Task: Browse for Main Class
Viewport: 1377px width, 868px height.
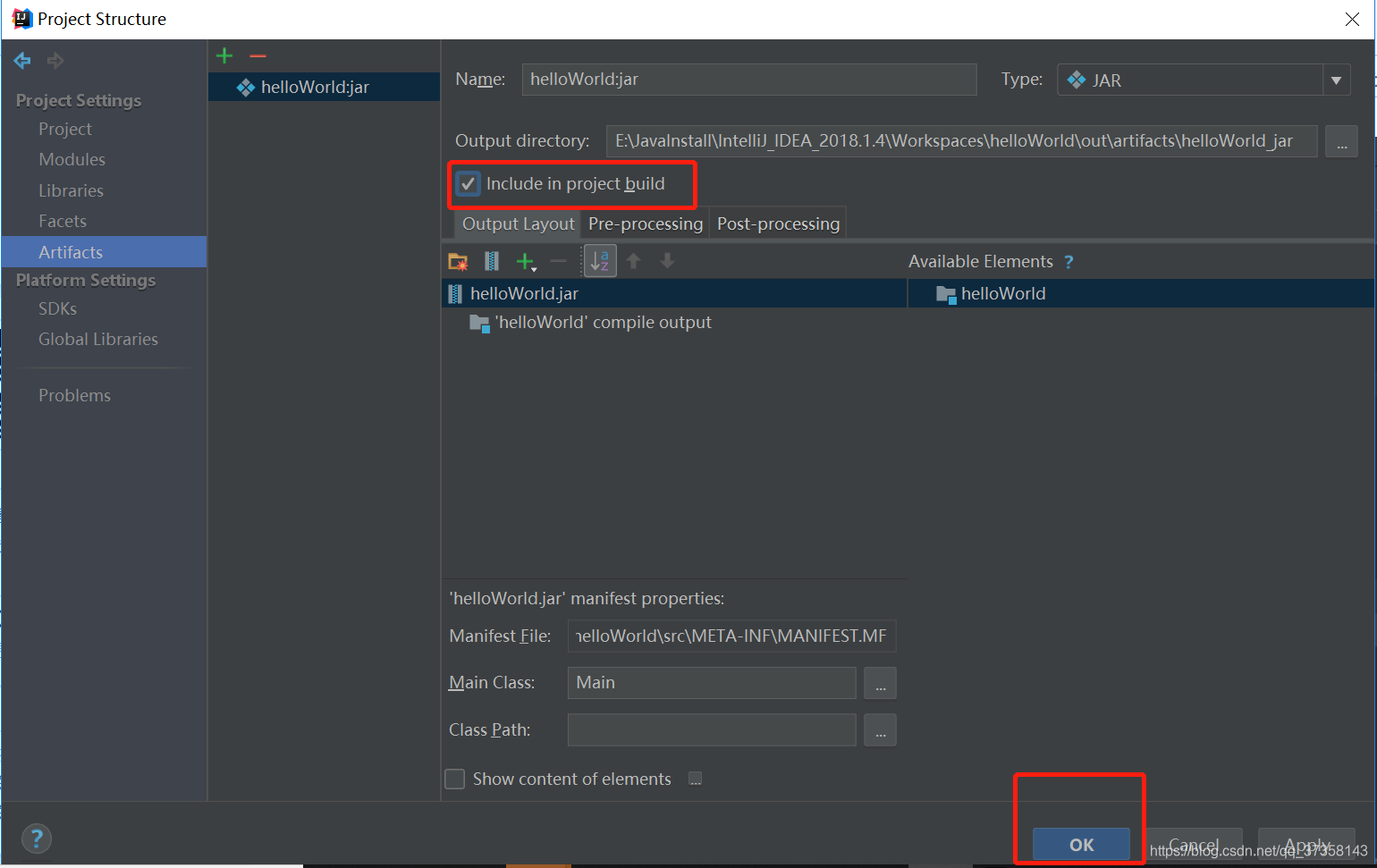Action: coord(880,683)
